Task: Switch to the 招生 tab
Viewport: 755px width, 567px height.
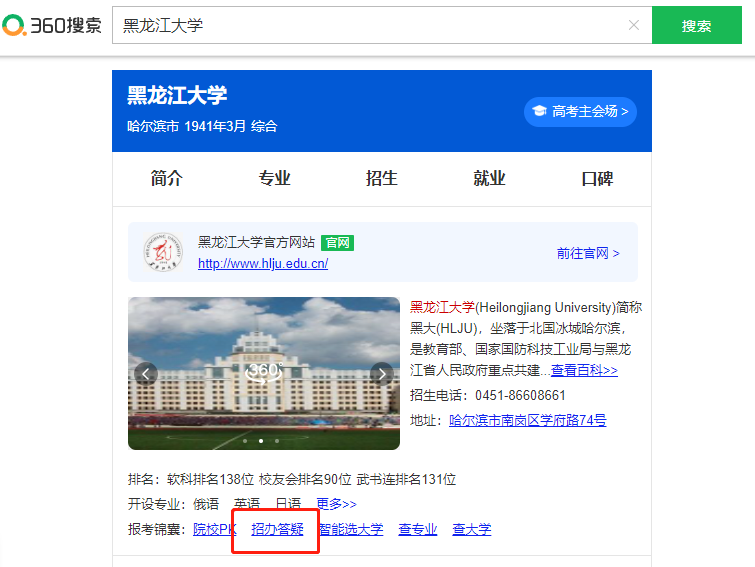Action: pyautogui.click(x=382, y=179)
